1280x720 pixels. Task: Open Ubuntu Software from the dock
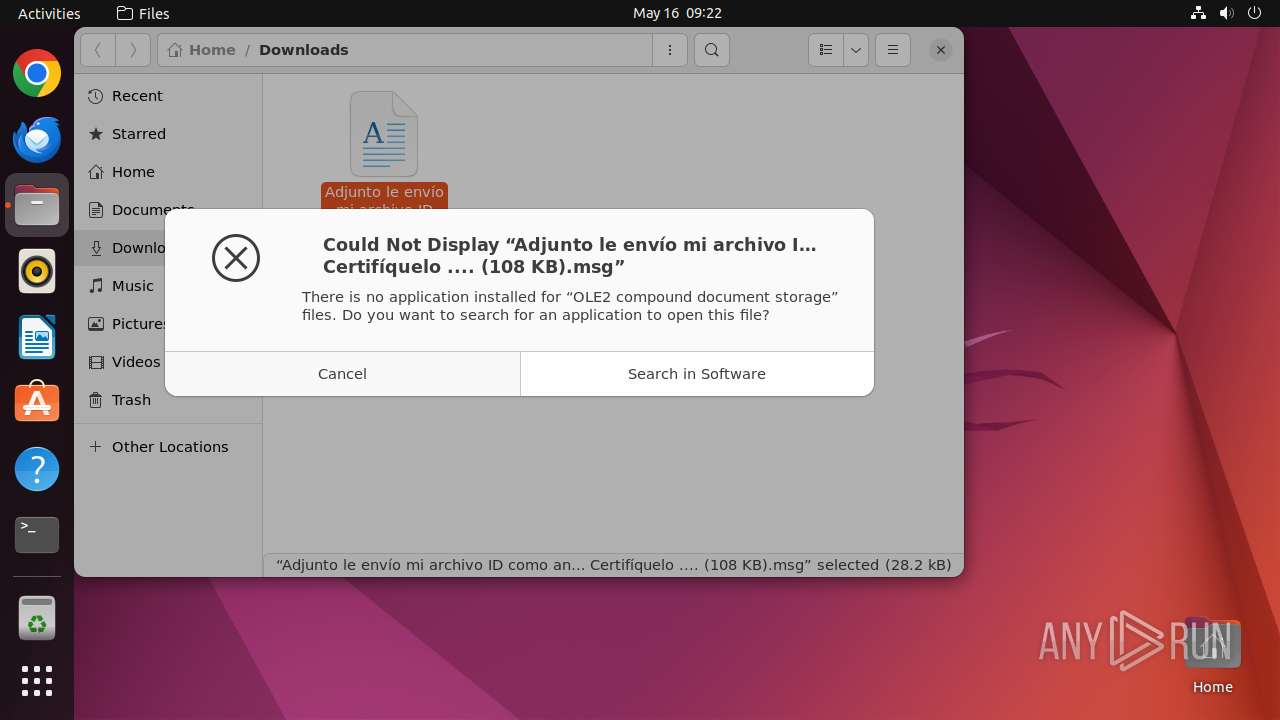pos(37,403)
